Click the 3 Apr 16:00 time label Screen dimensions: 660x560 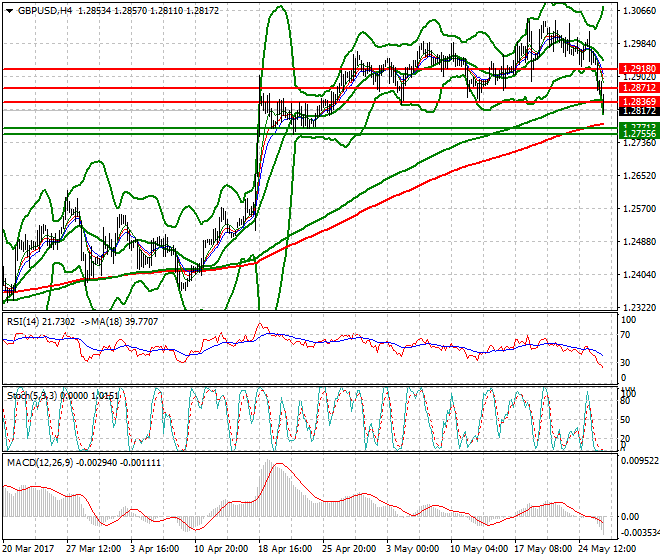click(x=154, y=549)
